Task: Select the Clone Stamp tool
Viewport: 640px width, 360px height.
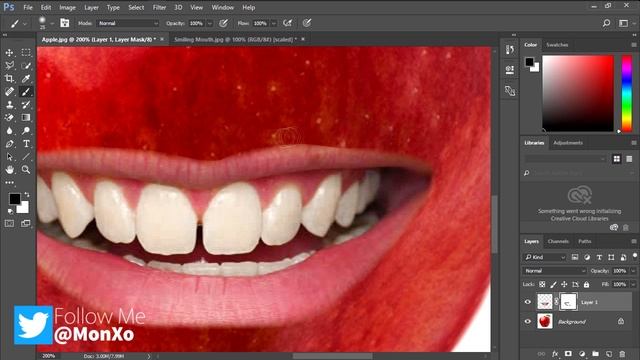Action: coord(9,104)
